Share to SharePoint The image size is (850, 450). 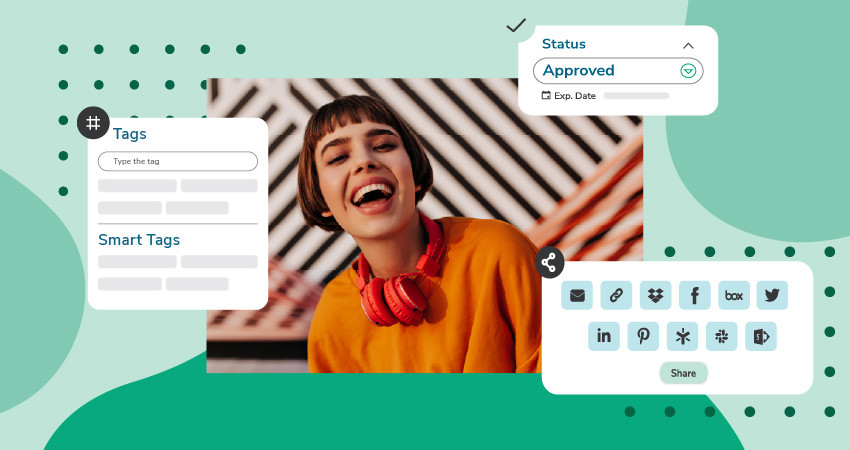tap(761, 336)
